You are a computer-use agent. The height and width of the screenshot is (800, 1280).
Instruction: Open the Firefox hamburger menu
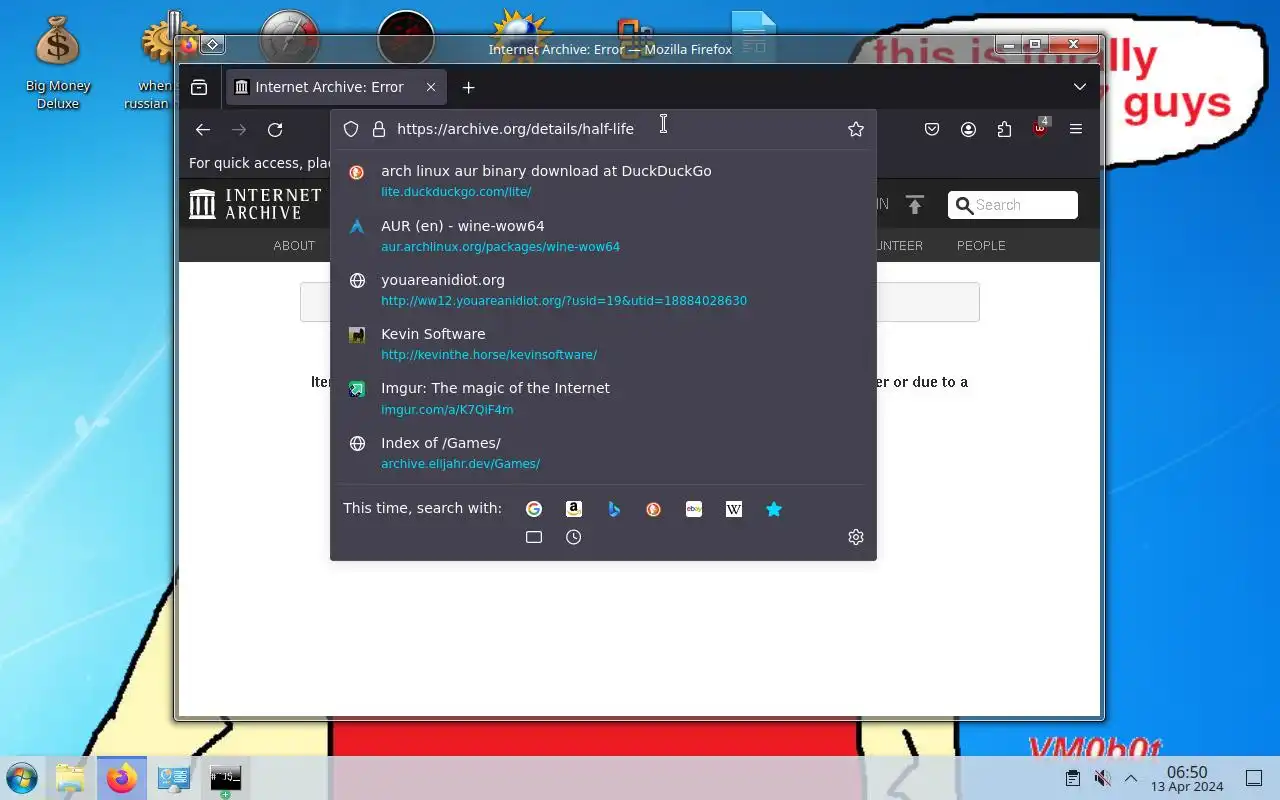[1076, 129]
